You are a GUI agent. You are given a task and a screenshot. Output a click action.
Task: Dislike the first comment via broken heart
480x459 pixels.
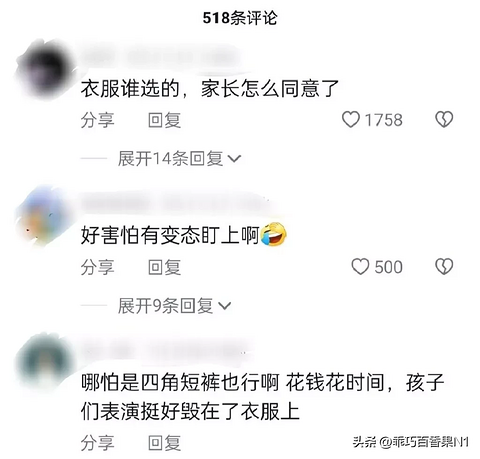click(444, 119)
